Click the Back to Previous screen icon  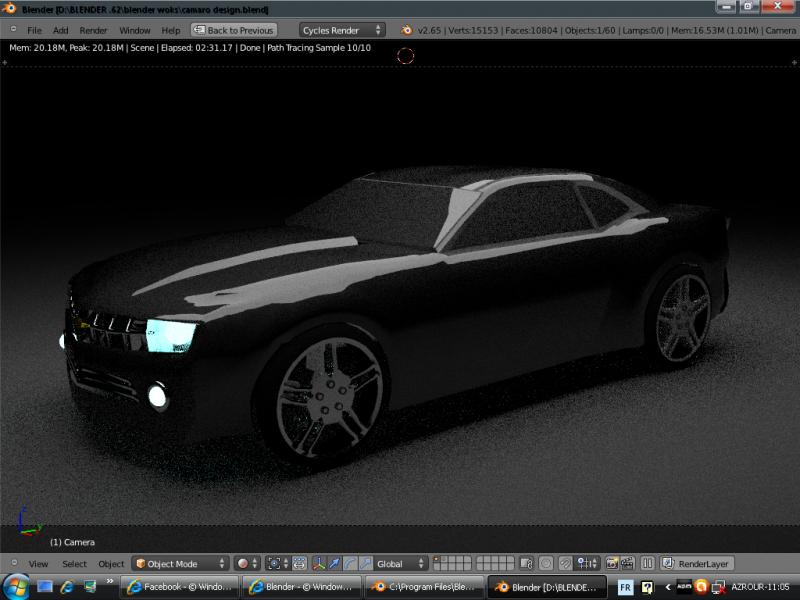(x=199, y=30)
